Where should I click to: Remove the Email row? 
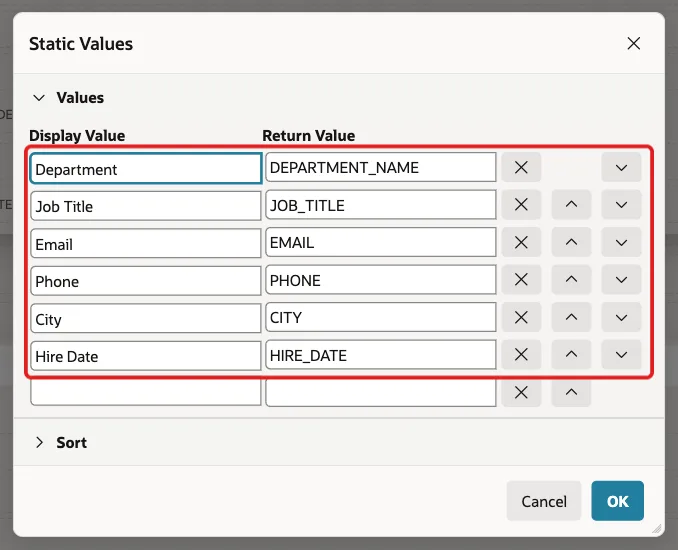pos(521,242)
